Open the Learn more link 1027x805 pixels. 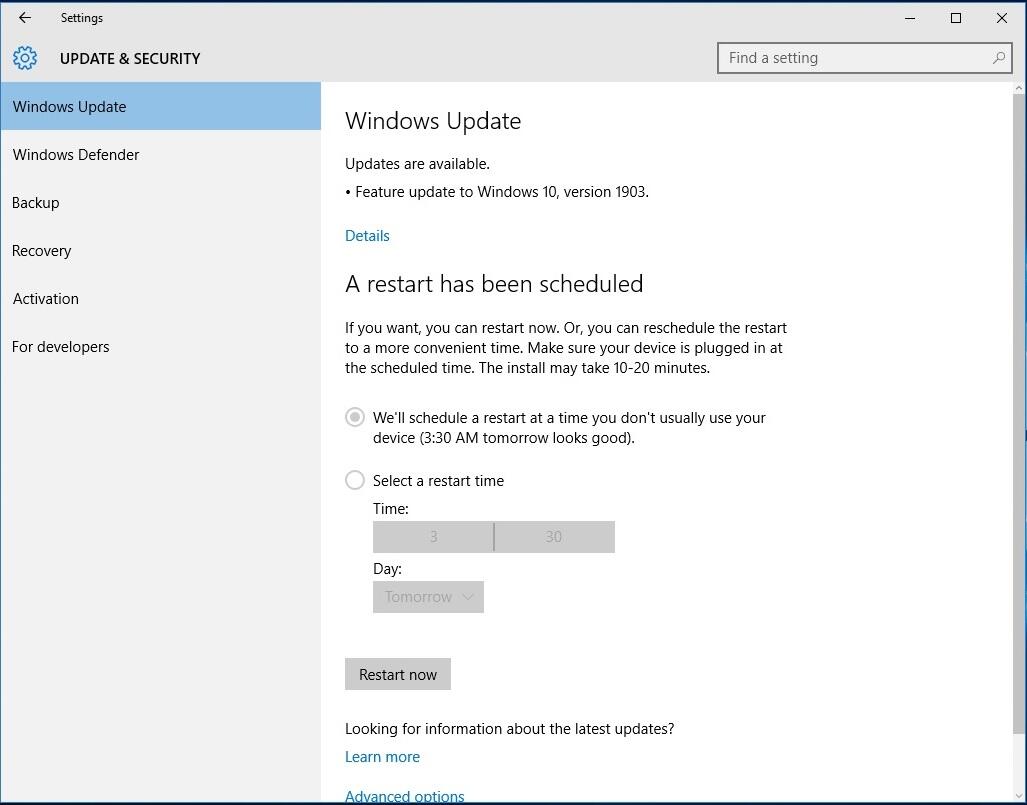(x=383, y=757)
